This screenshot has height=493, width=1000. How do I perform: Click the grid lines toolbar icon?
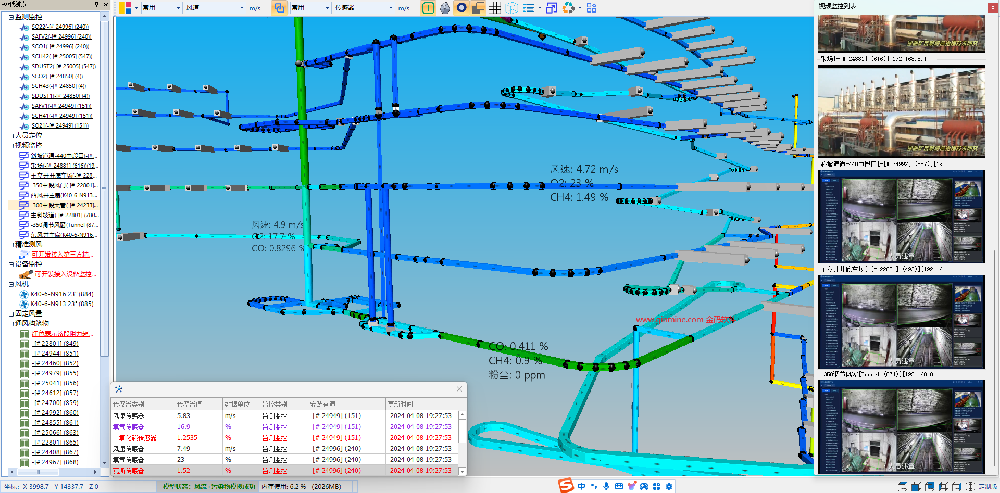click(493, 7)
